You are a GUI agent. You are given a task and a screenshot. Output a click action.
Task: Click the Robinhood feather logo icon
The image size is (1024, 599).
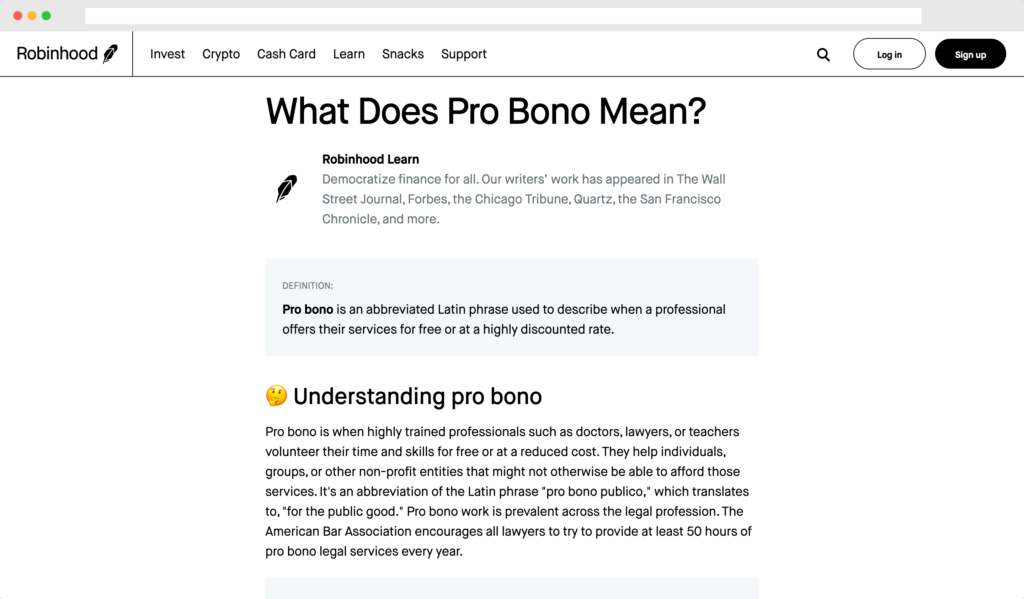pyautogui.click(x=110, y=54)
